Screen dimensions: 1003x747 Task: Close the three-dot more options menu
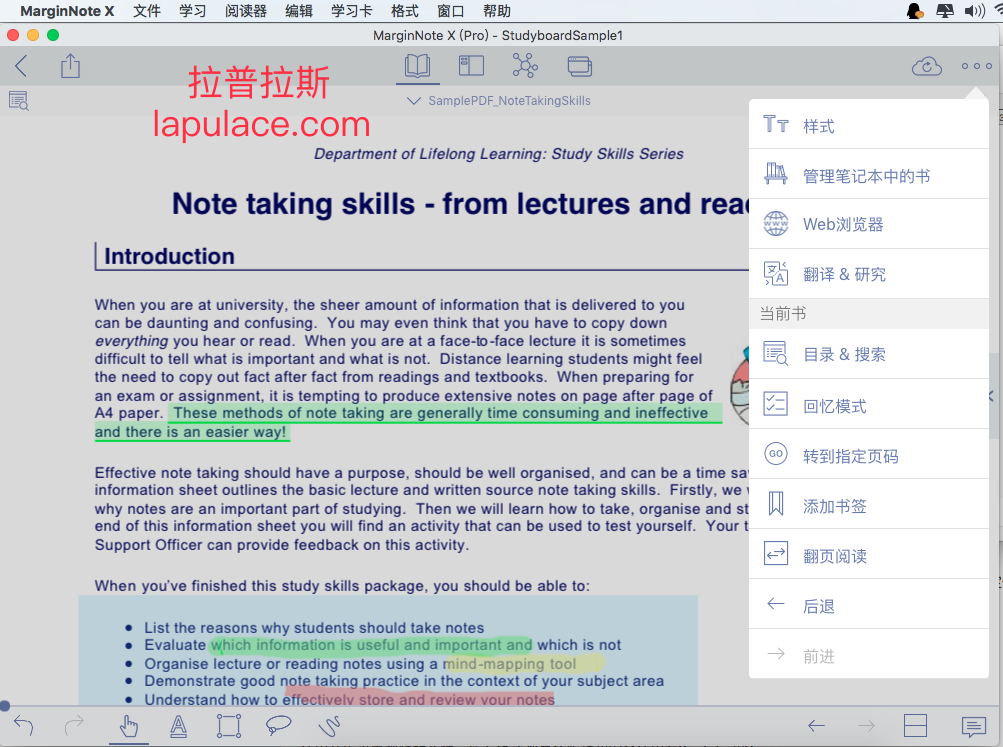pyautogui.click(x=976, y=66)
